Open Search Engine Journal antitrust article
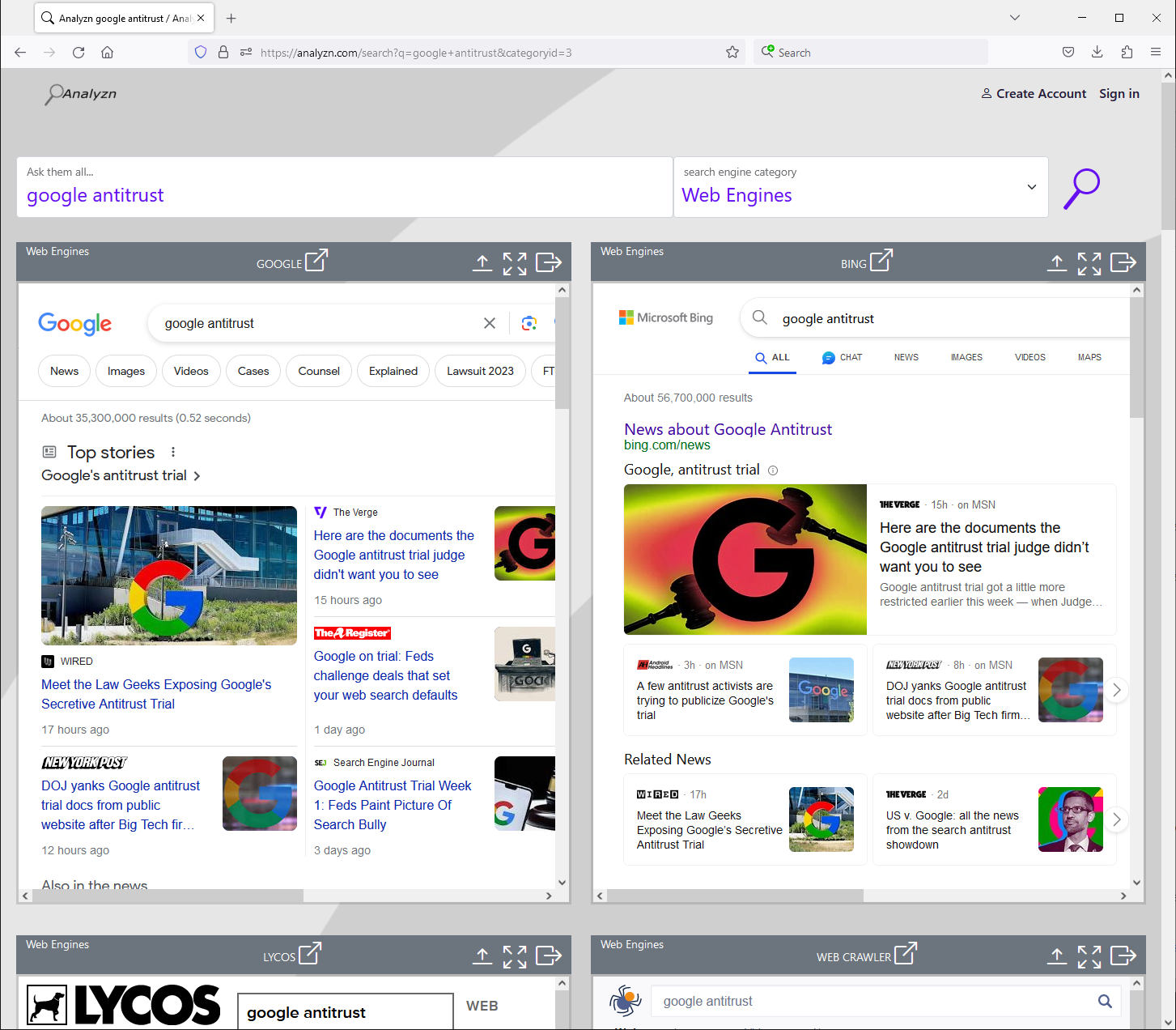The image size is (1176, 1030). 393,805
